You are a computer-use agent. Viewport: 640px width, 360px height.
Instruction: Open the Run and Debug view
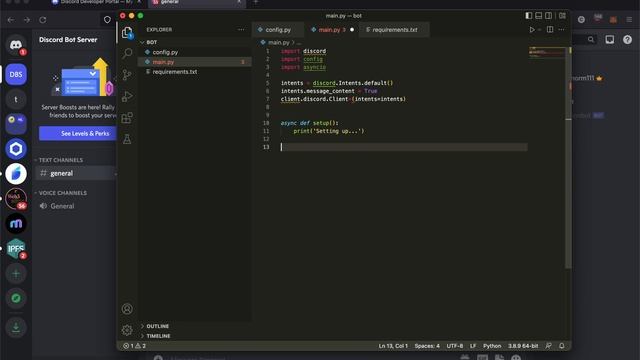pos(127,96)
